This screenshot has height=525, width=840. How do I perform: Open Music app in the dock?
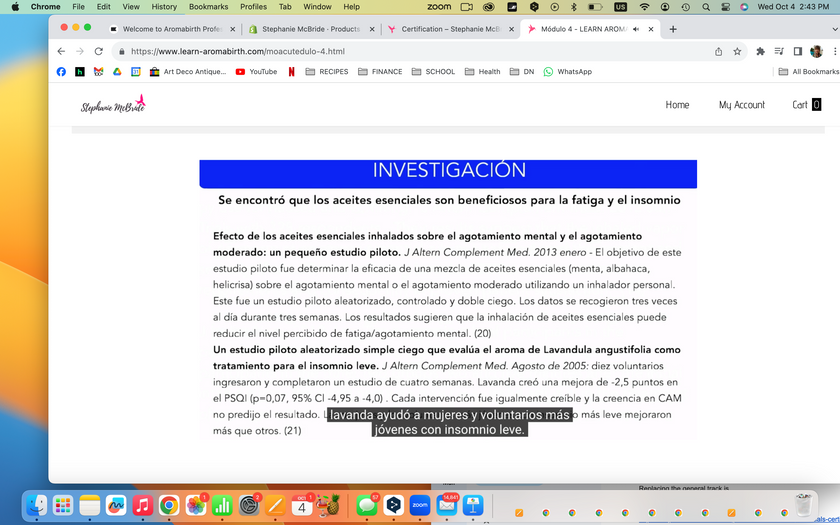142,506
